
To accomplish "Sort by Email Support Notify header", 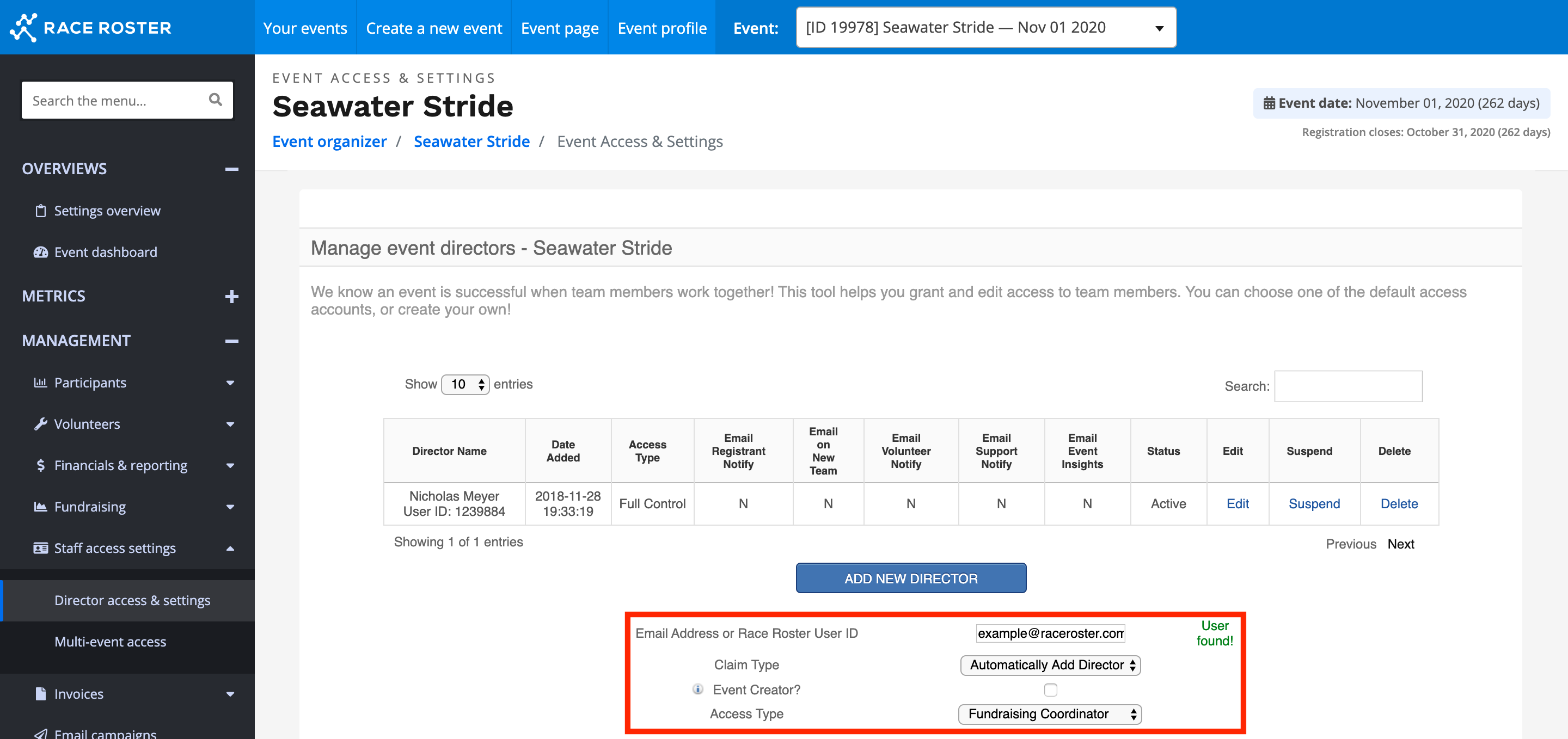I will [x=1001, y=451].
